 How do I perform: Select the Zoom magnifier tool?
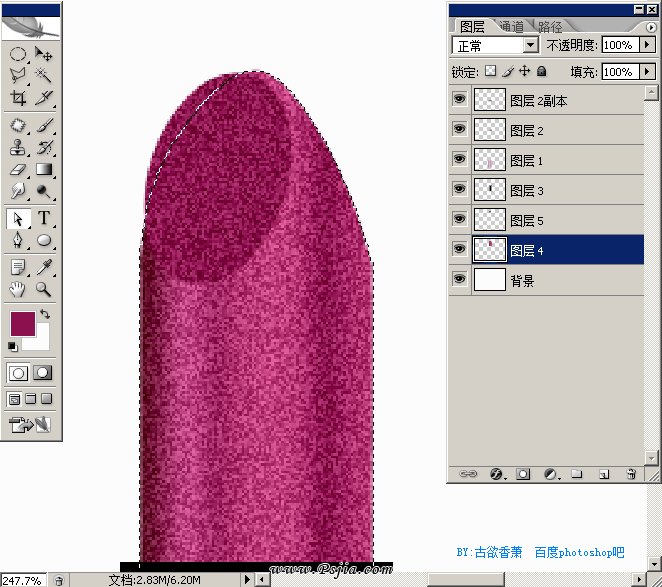pos(44,289)
